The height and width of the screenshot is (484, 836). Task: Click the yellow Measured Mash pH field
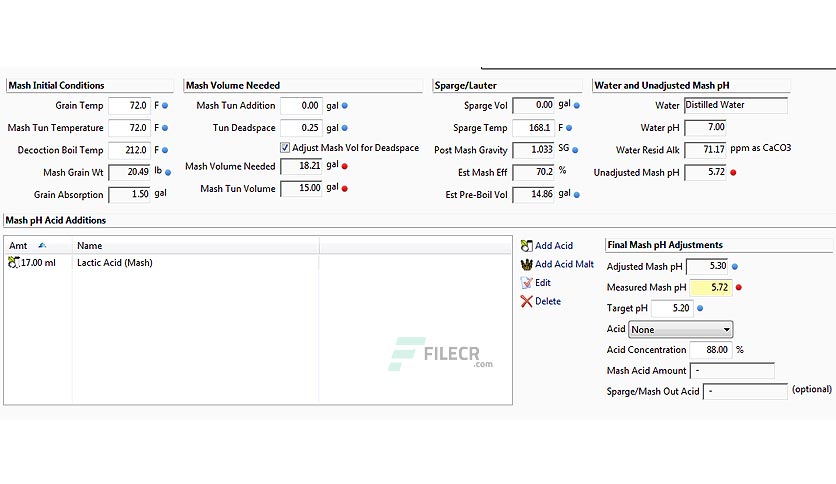coord(710,287)
